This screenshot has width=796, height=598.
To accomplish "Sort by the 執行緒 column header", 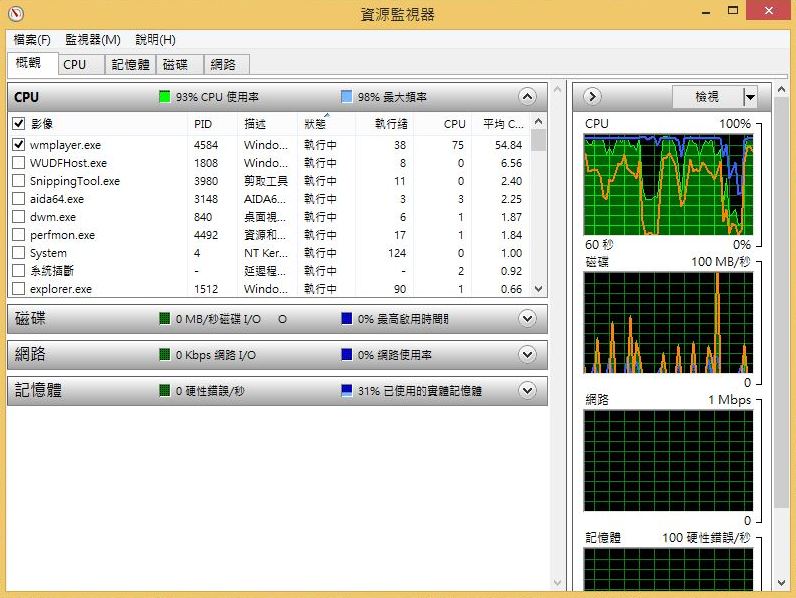I will (x=384, y=124).
